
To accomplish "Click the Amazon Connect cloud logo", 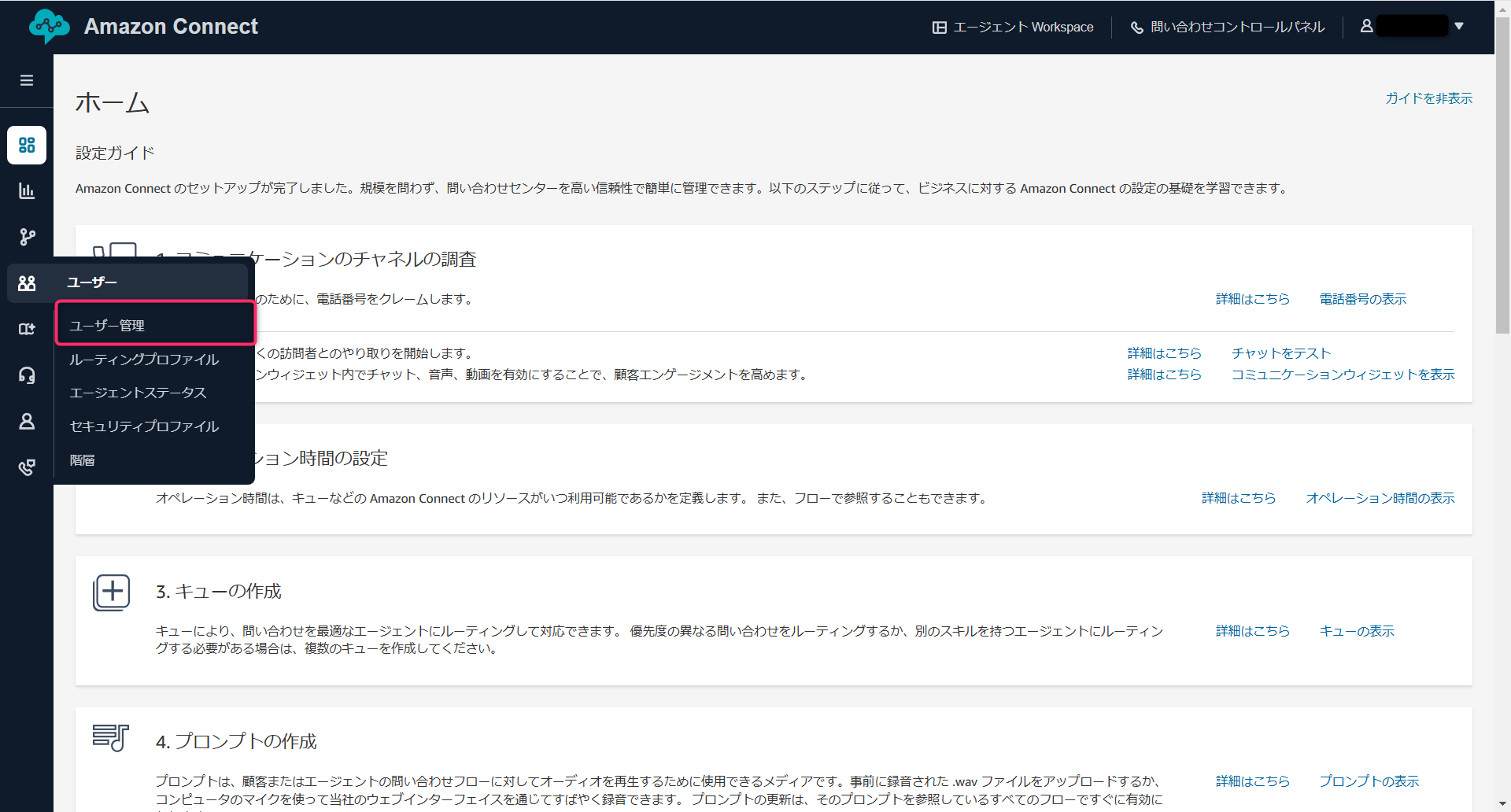I will [49, 27].
